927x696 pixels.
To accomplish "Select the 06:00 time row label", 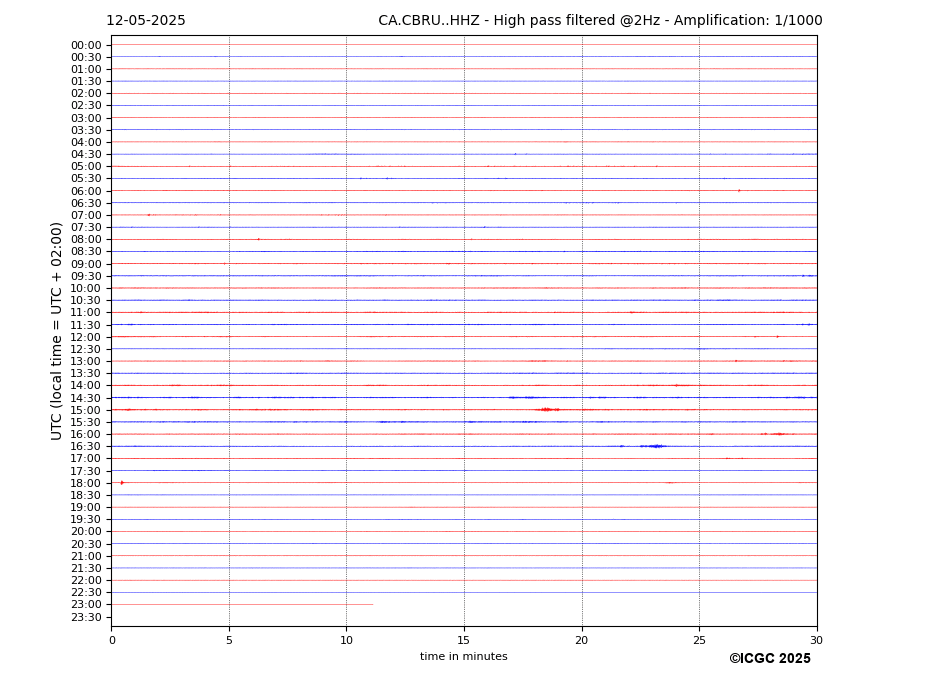I will [86, 192].
